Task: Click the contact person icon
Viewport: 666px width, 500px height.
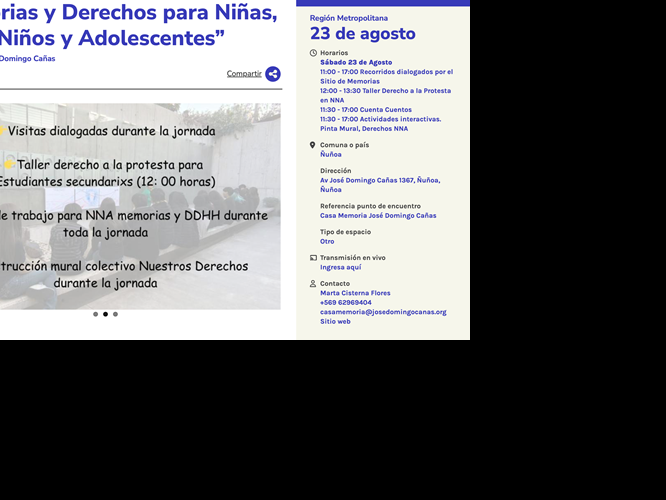Action: point(313,283)
